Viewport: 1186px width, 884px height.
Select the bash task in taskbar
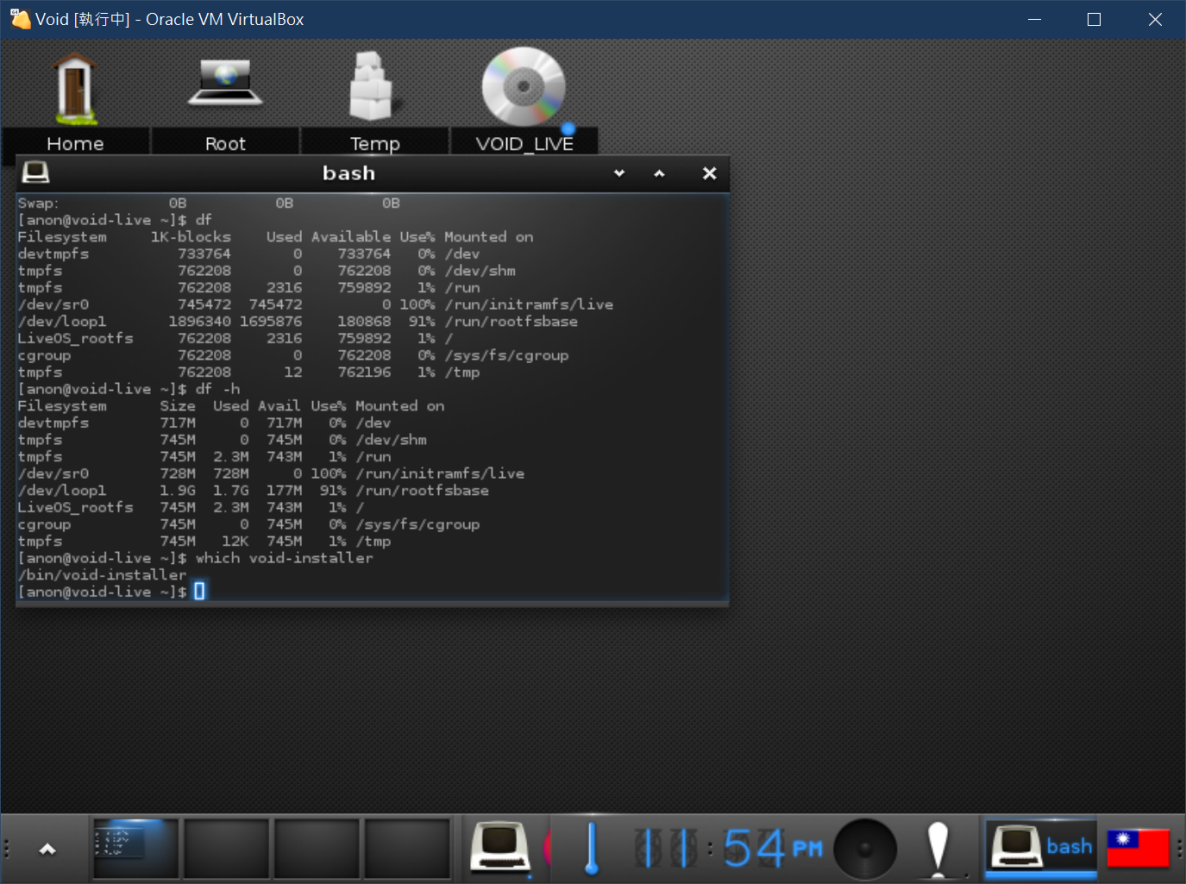pos(1041,848)
